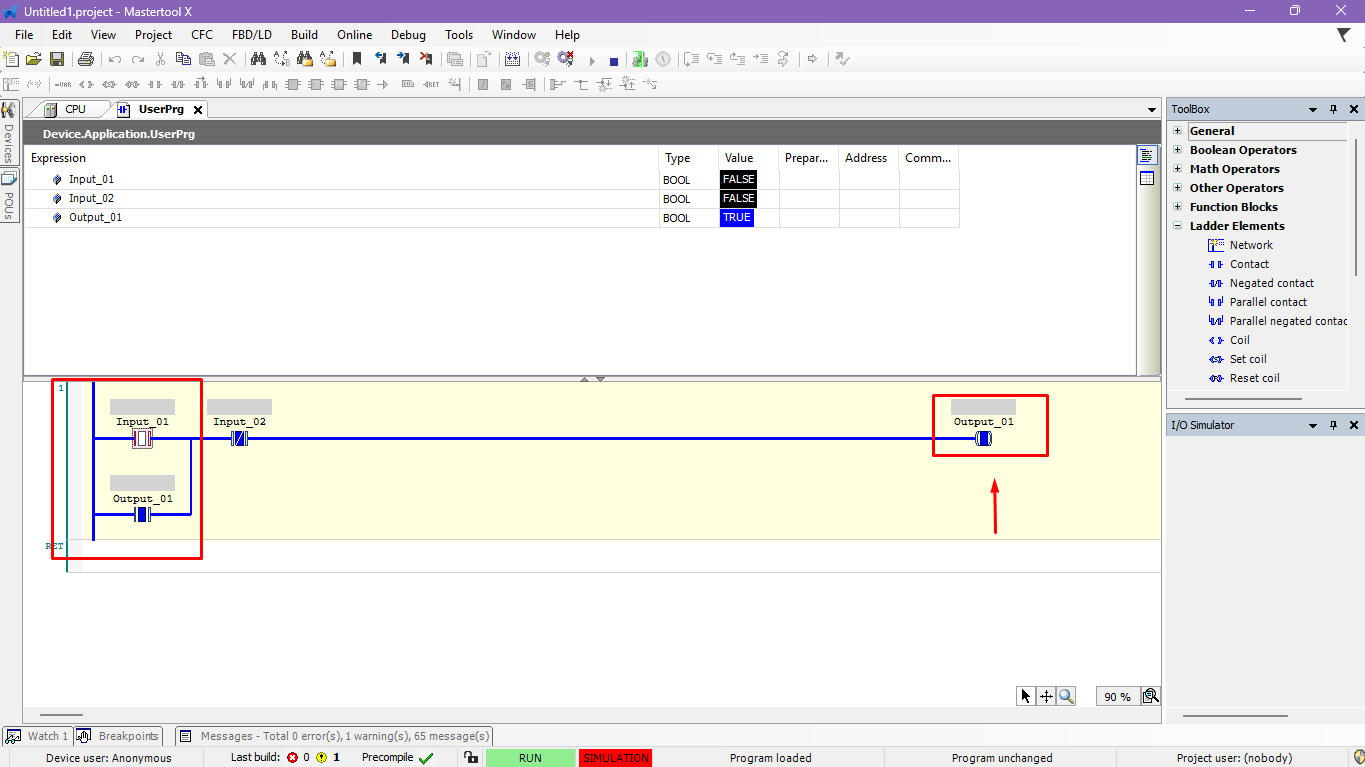Switch declaration editor to tabular view
1365x767 pixels.
[x=1146, y=178]
